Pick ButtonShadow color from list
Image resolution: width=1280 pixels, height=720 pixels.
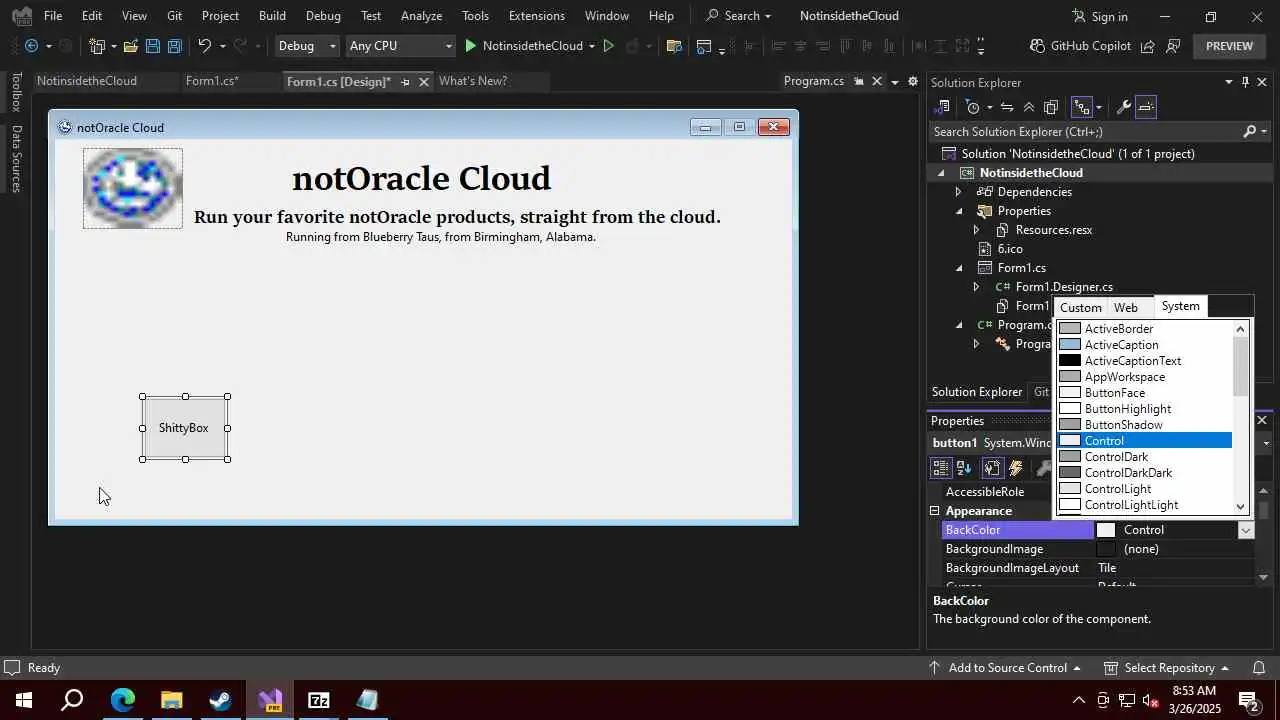[x=1144, y=425]
